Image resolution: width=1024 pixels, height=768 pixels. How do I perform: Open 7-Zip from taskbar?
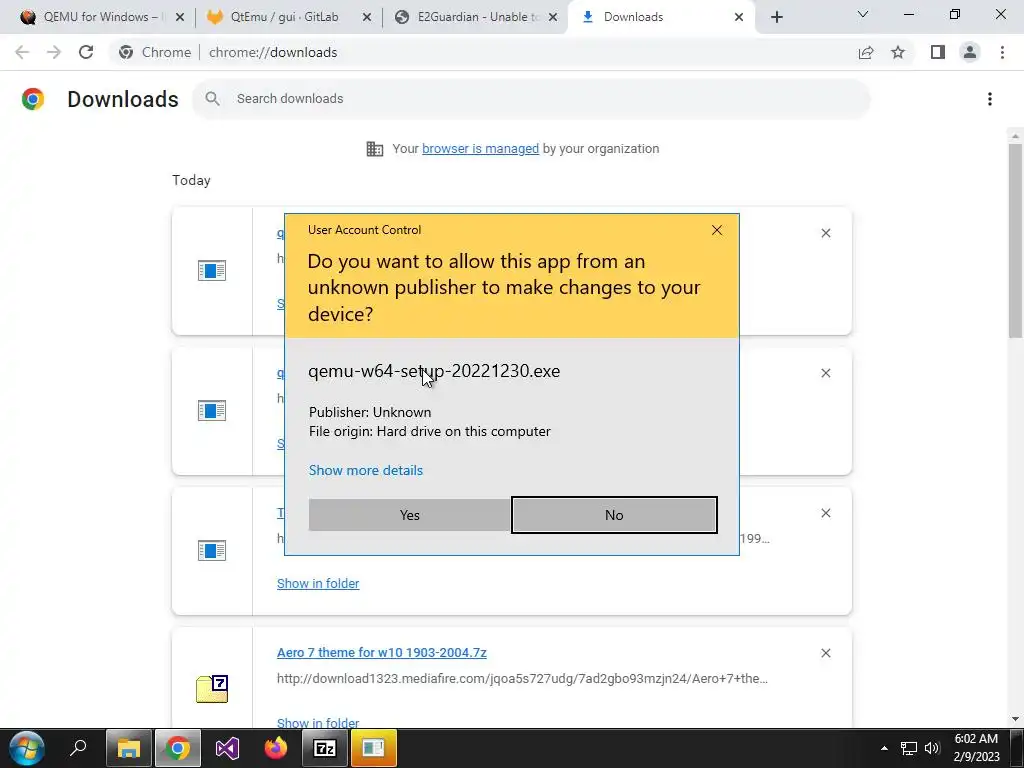325,748
